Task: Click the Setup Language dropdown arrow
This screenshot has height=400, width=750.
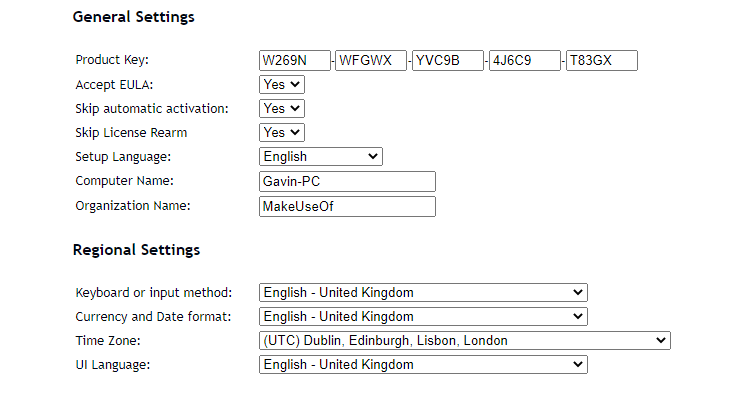Action: tap(373, 157)
